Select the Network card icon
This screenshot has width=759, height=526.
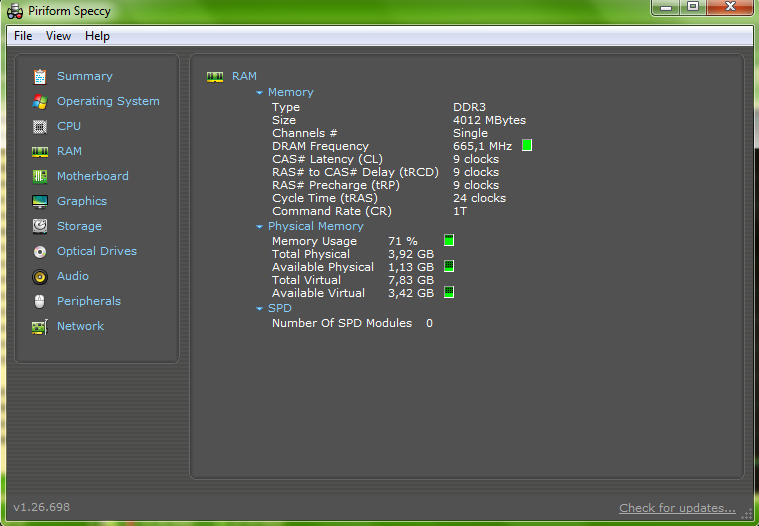pos(40,326)
